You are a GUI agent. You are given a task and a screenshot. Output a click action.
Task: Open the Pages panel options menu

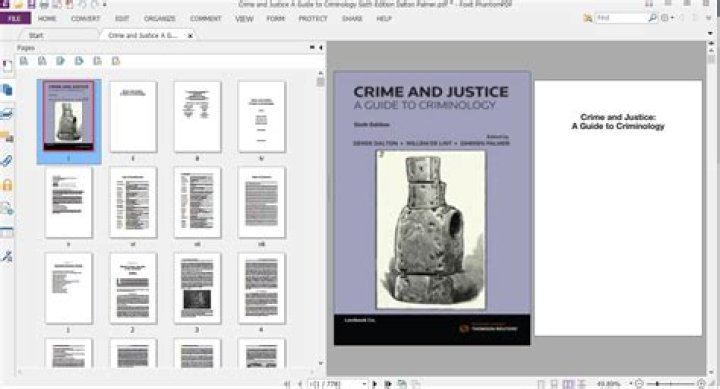click(312, 47)
